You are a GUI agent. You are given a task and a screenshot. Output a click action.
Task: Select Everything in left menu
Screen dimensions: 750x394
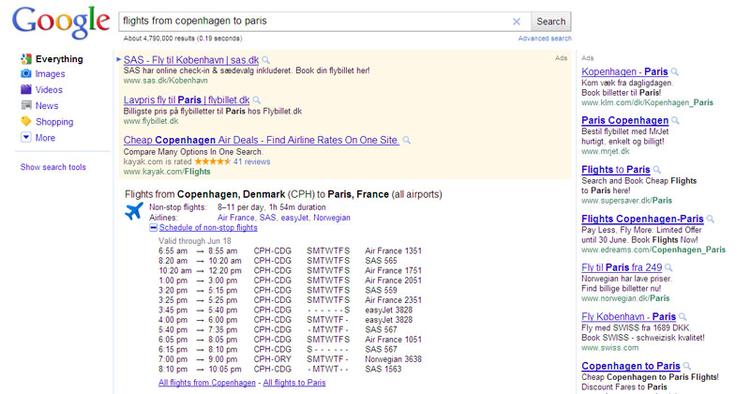pos(59,59)
